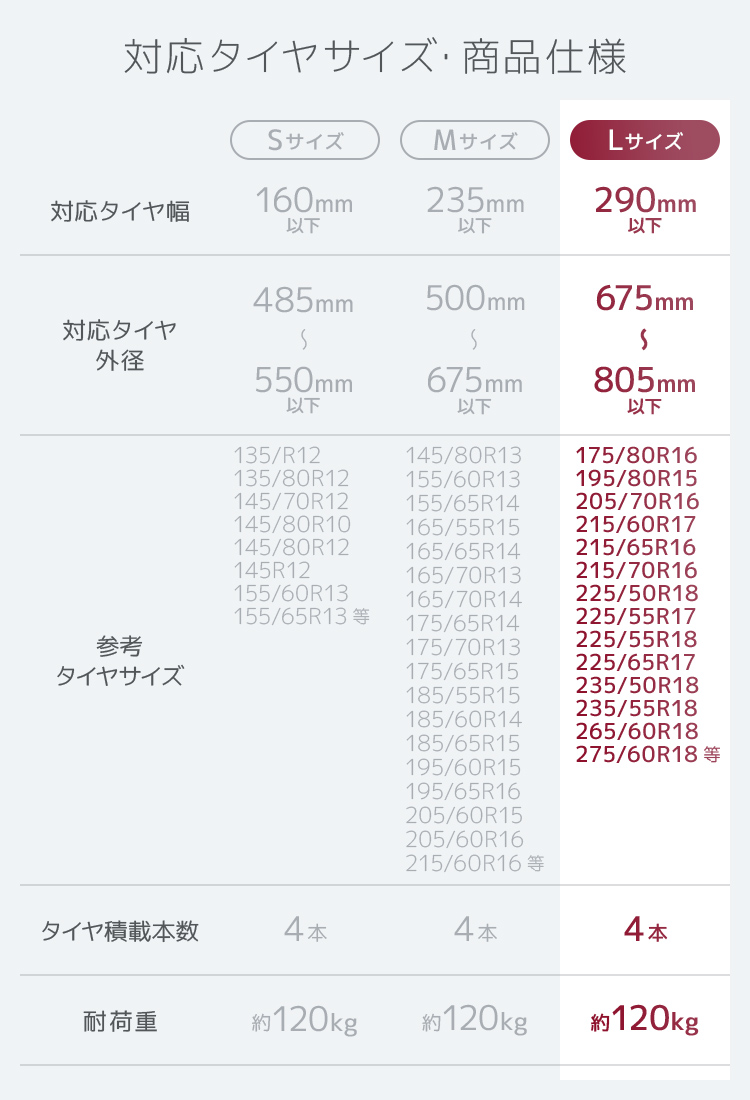Click the 805mm outer diameter value
This screenshot has width=750, height=1100.
(645, 381)
